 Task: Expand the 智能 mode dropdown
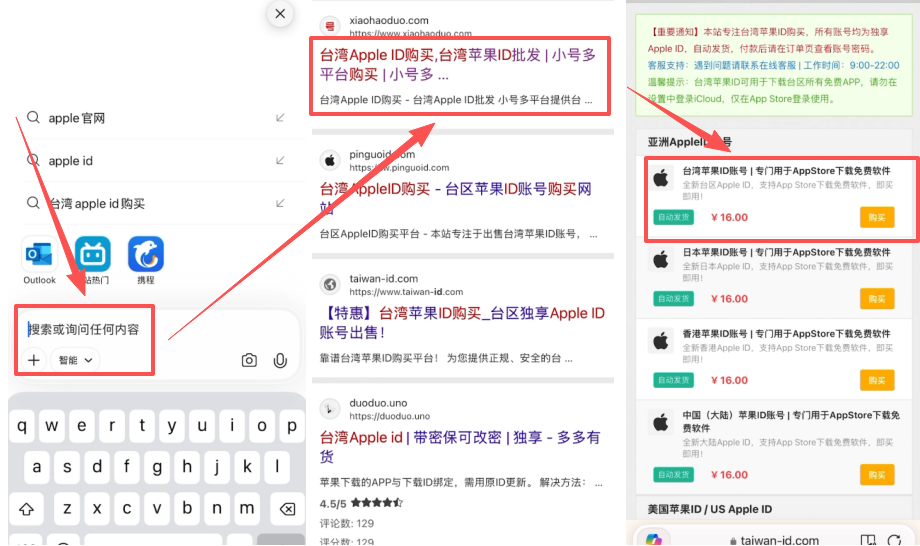tap(75, 360)
